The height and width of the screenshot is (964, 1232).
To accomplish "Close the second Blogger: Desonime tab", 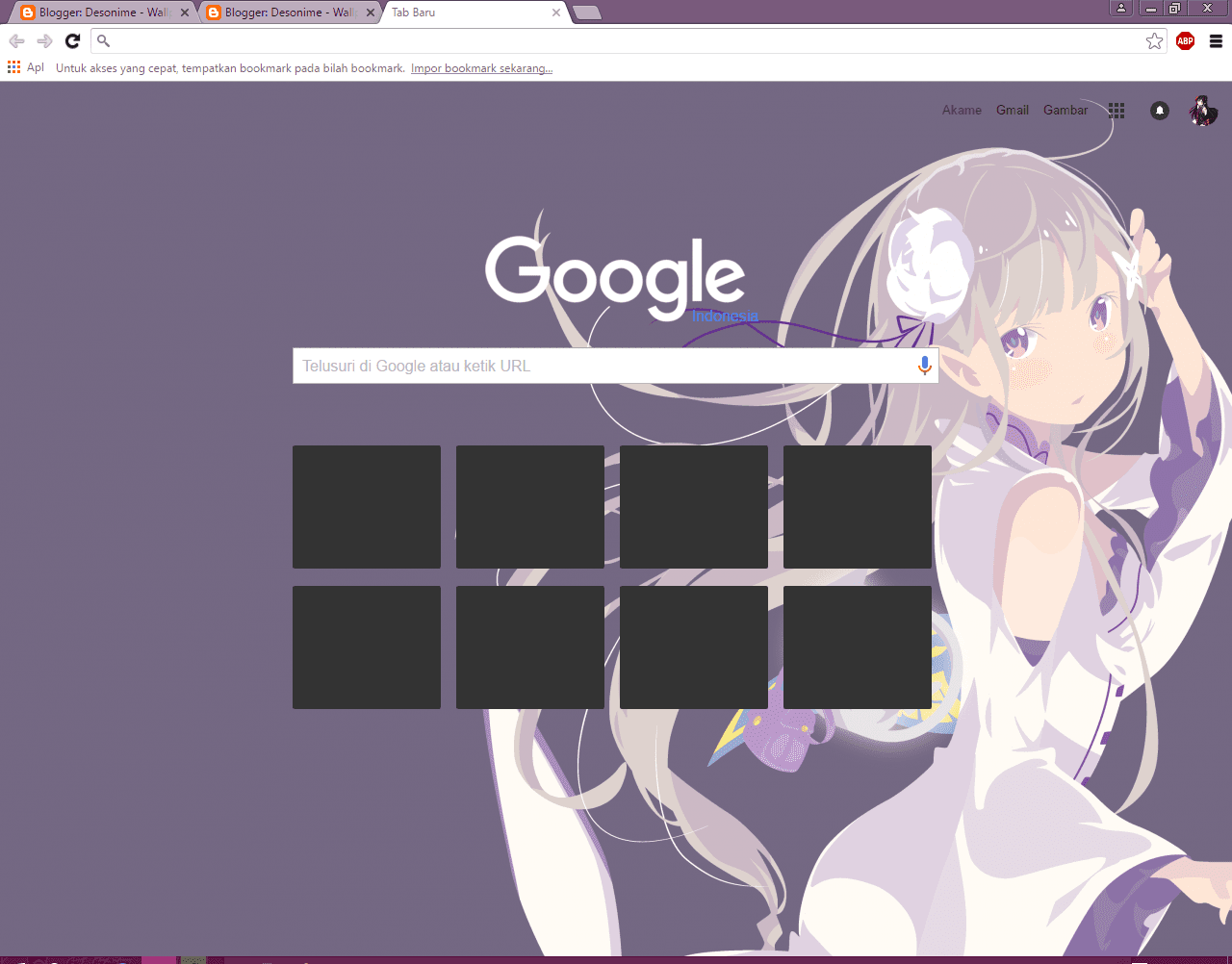I will (x=371, y=13).
